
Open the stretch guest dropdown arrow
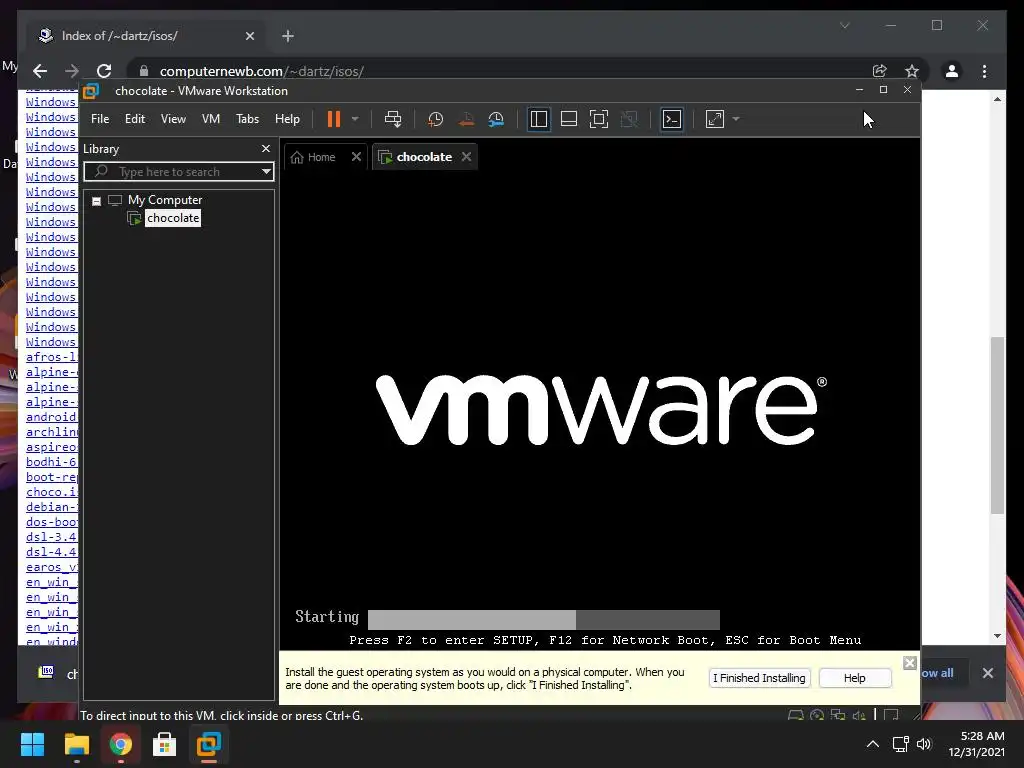736,119
